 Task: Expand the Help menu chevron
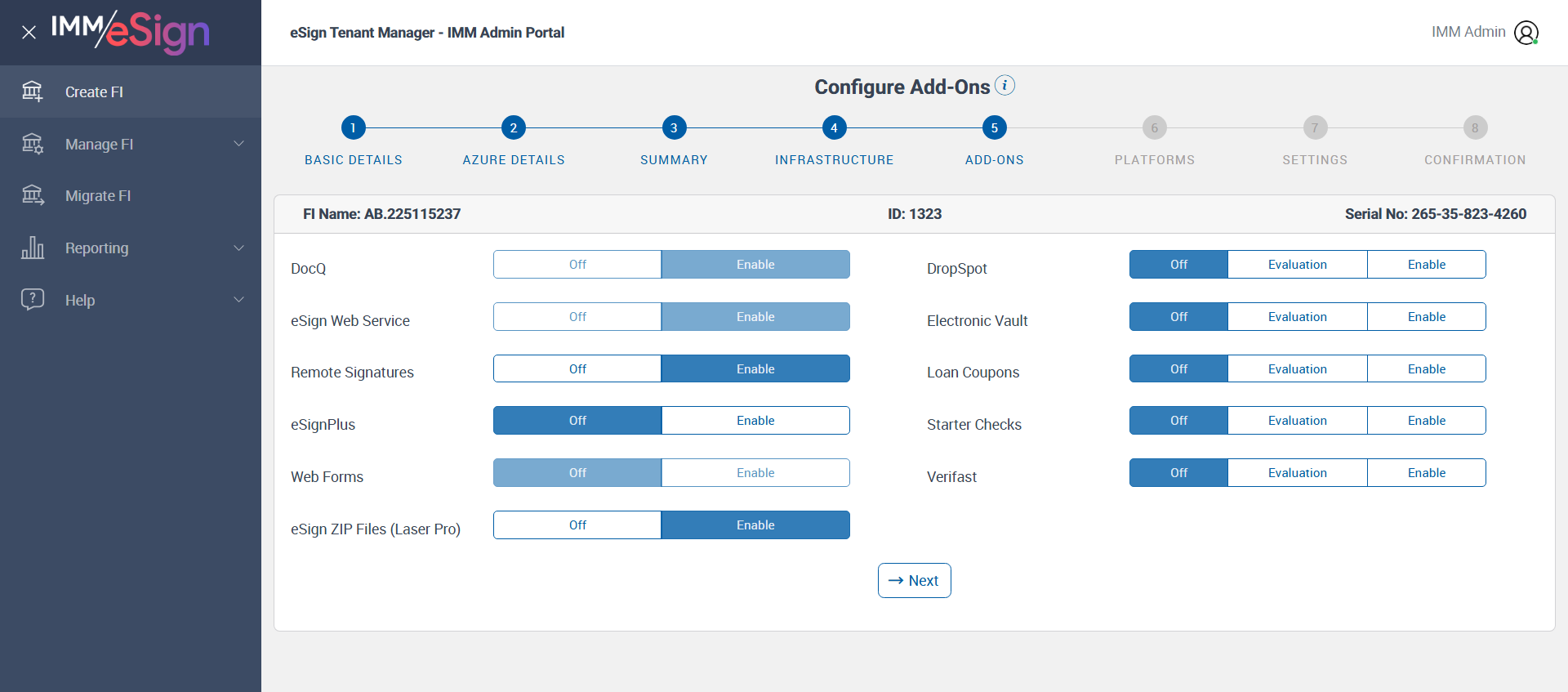click(239, 300)
